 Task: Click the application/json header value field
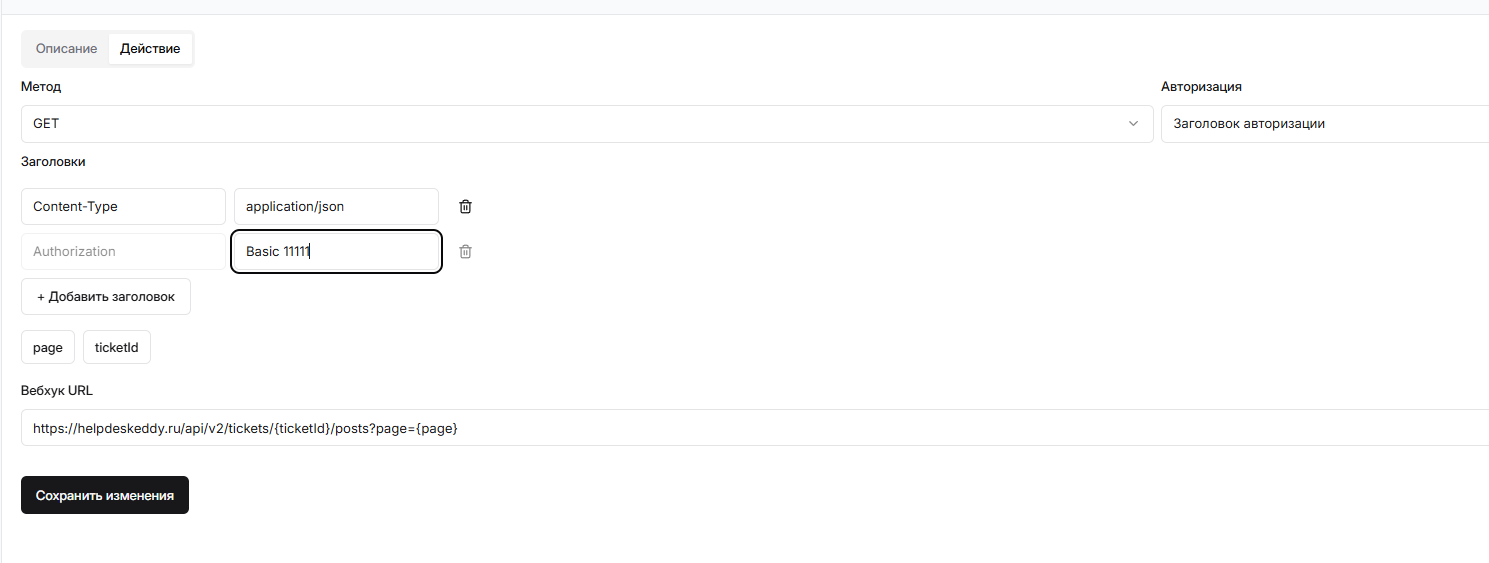coord(336,207)
